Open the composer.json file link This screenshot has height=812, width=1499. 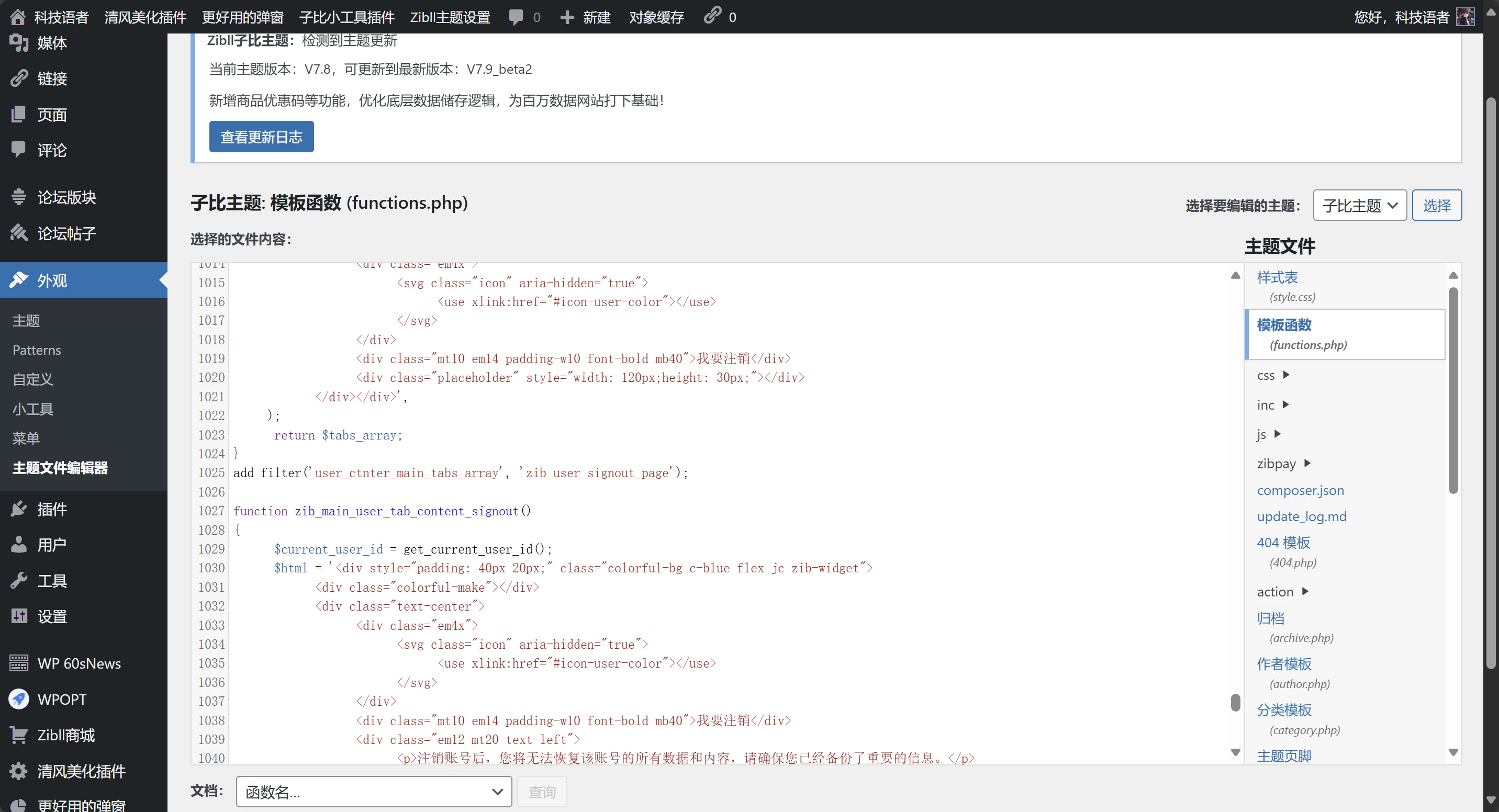coord(1300,490)
